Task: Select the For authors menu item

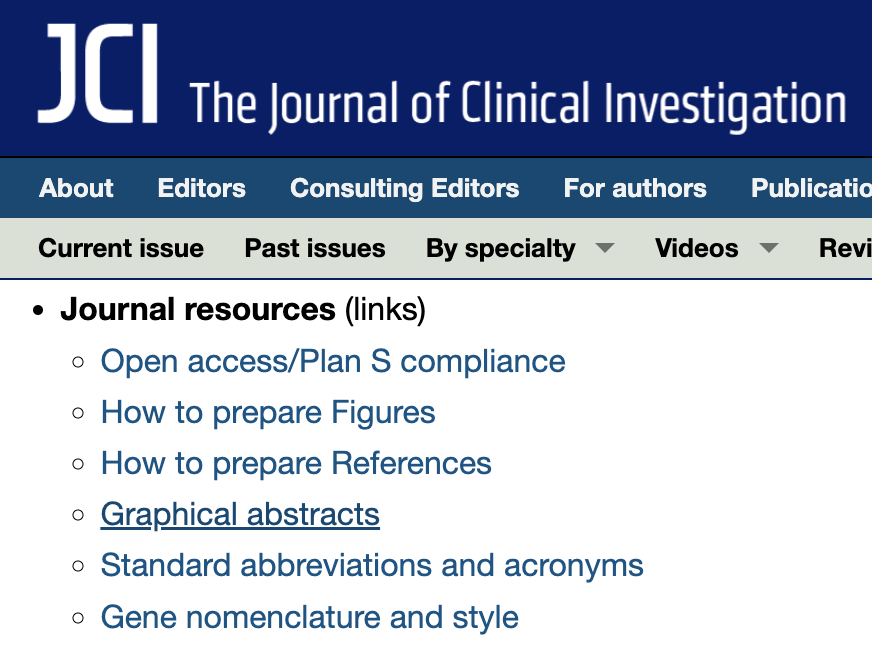Action: click(x=635, y=188)
